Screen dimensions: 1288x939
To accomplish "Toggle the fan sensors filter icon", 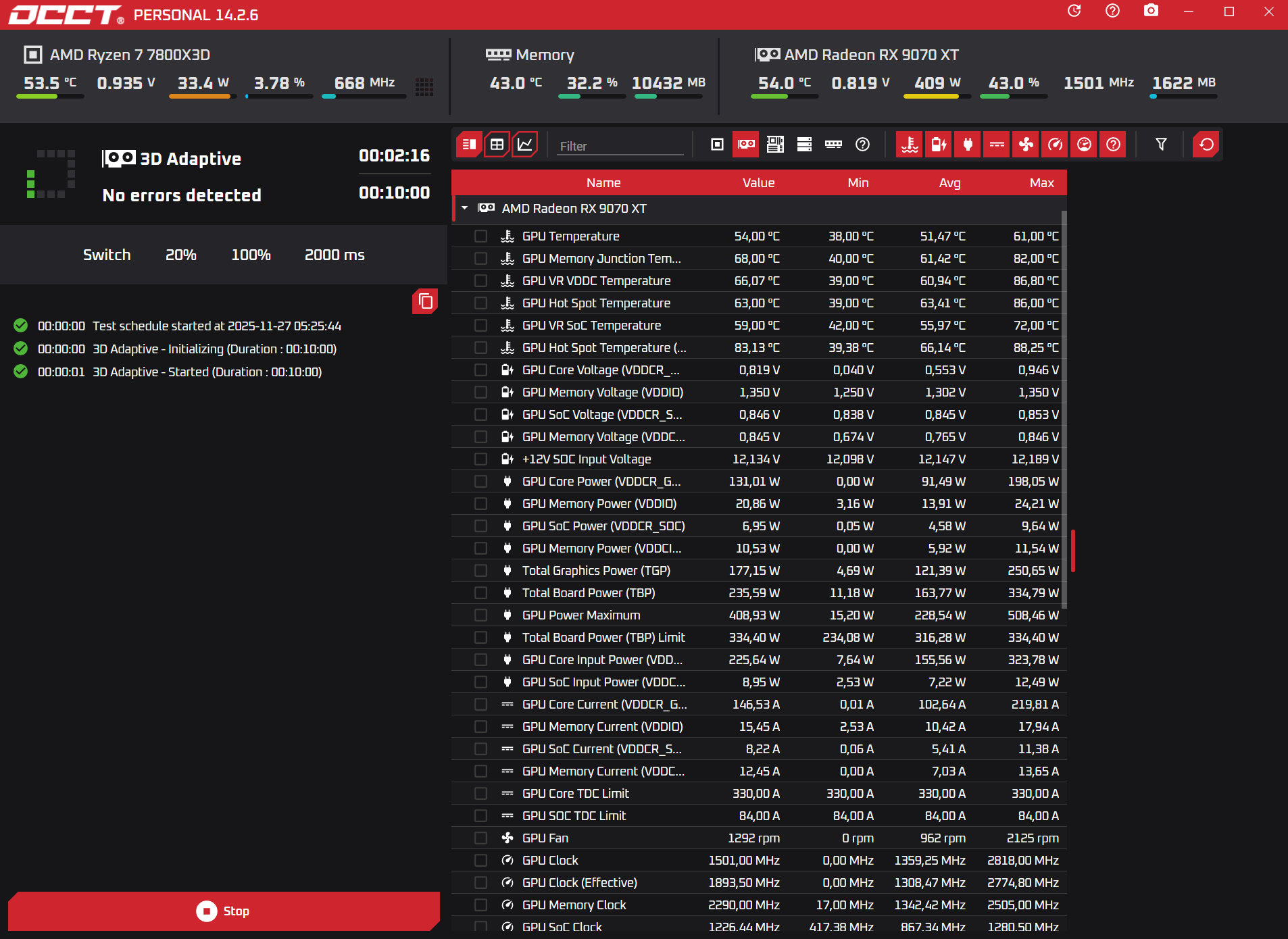I will (x=1026, y=145).
